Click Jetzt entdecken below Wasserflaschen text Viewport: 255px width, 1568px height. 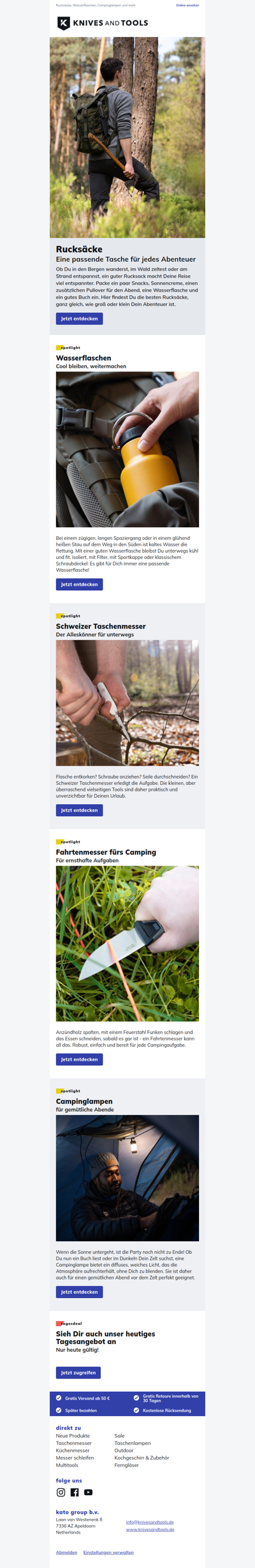coord(79,584)
